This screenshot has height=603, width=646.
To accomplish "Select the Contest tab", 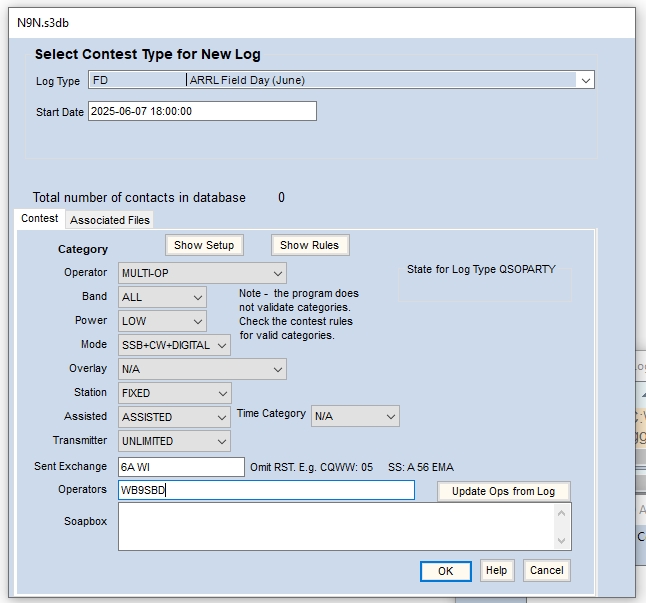I will point(40,218).
